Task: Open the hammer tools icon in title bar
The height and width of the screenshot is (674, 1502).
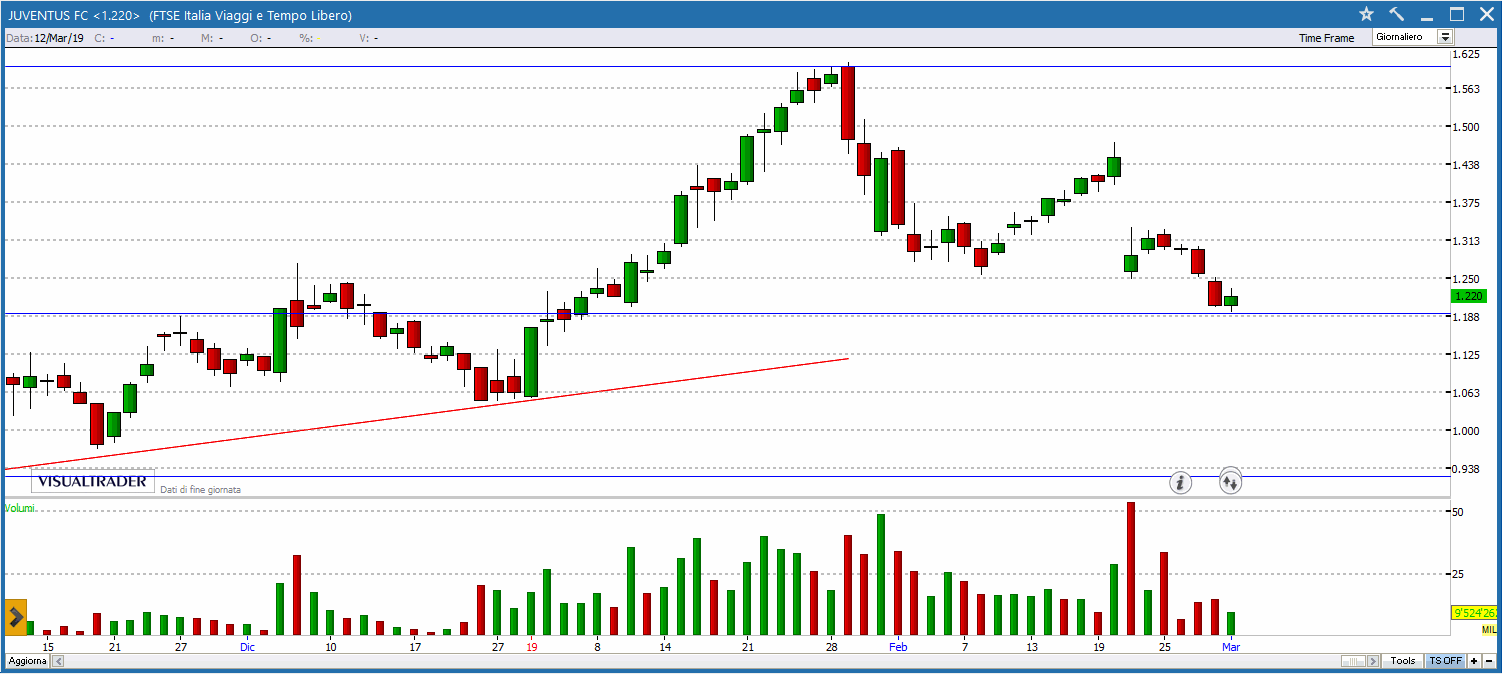Action: click(x=1397, y=14)
